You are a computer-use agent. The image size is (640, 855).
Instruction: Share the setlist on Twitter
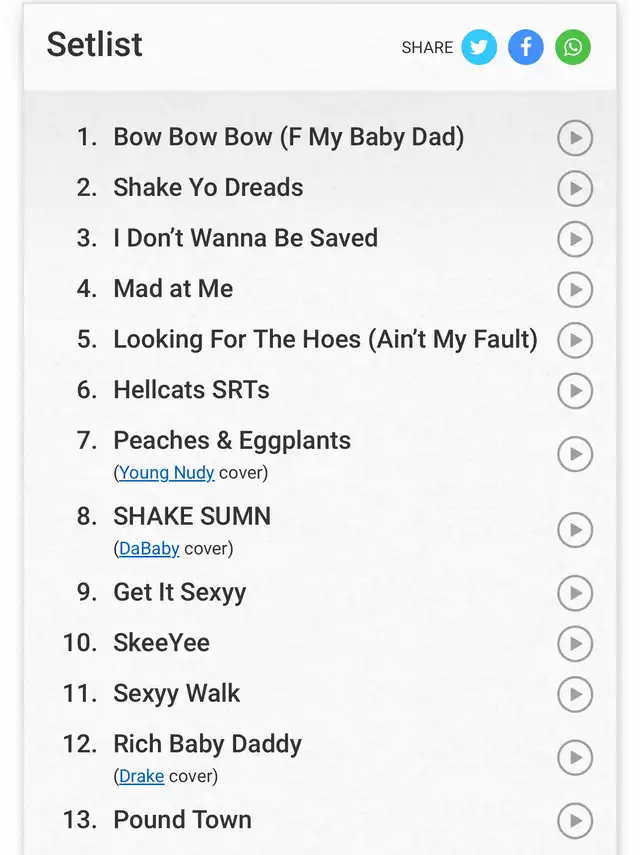479,47
